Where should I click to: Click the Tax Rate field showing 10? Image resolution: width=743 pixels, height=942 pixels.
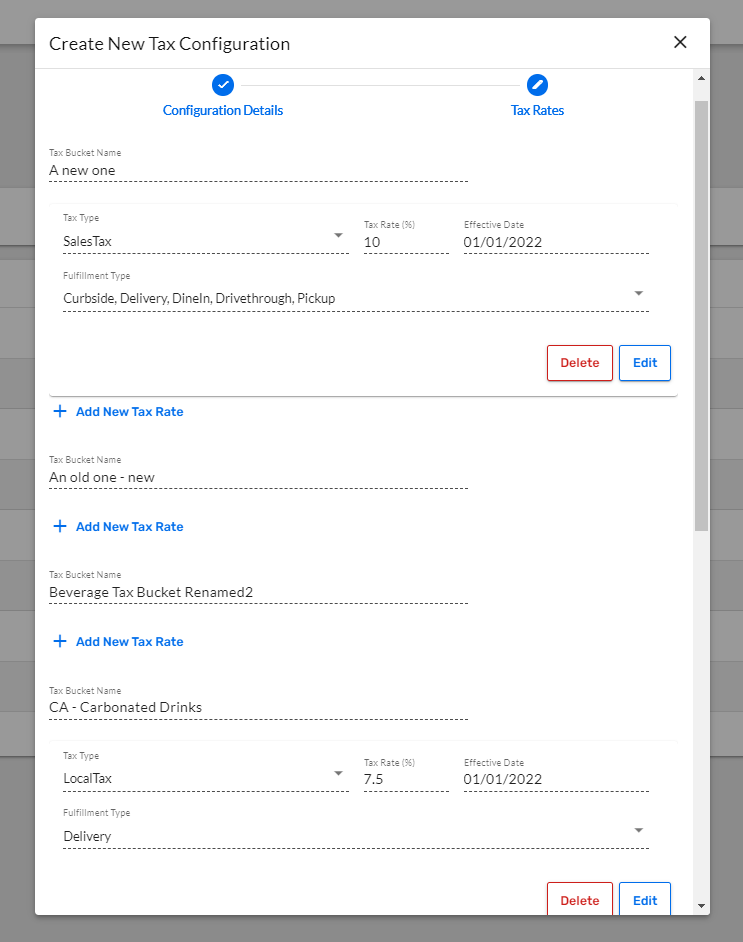(x=406, y=242)
